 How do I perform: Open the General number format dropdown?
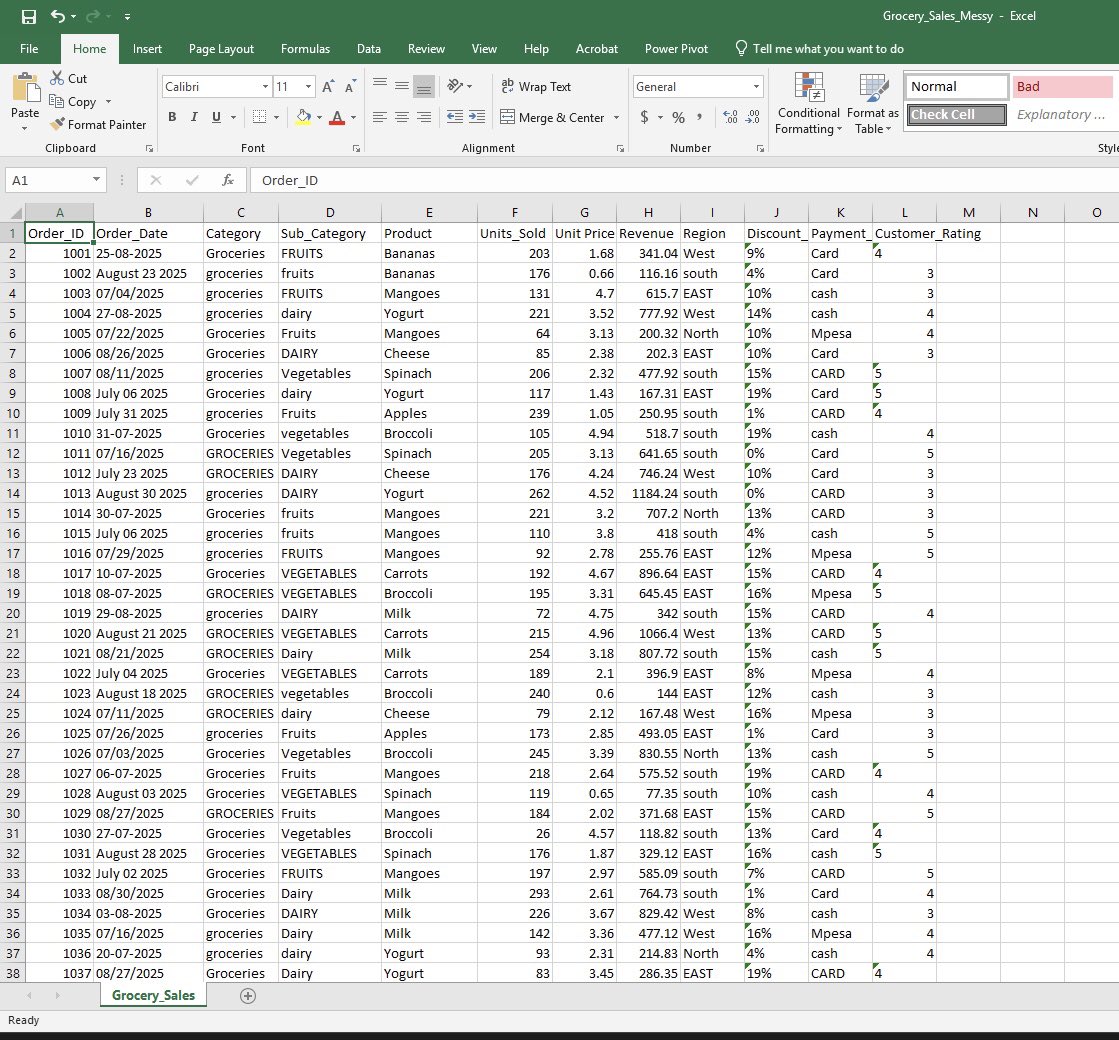tap(756, 86)
